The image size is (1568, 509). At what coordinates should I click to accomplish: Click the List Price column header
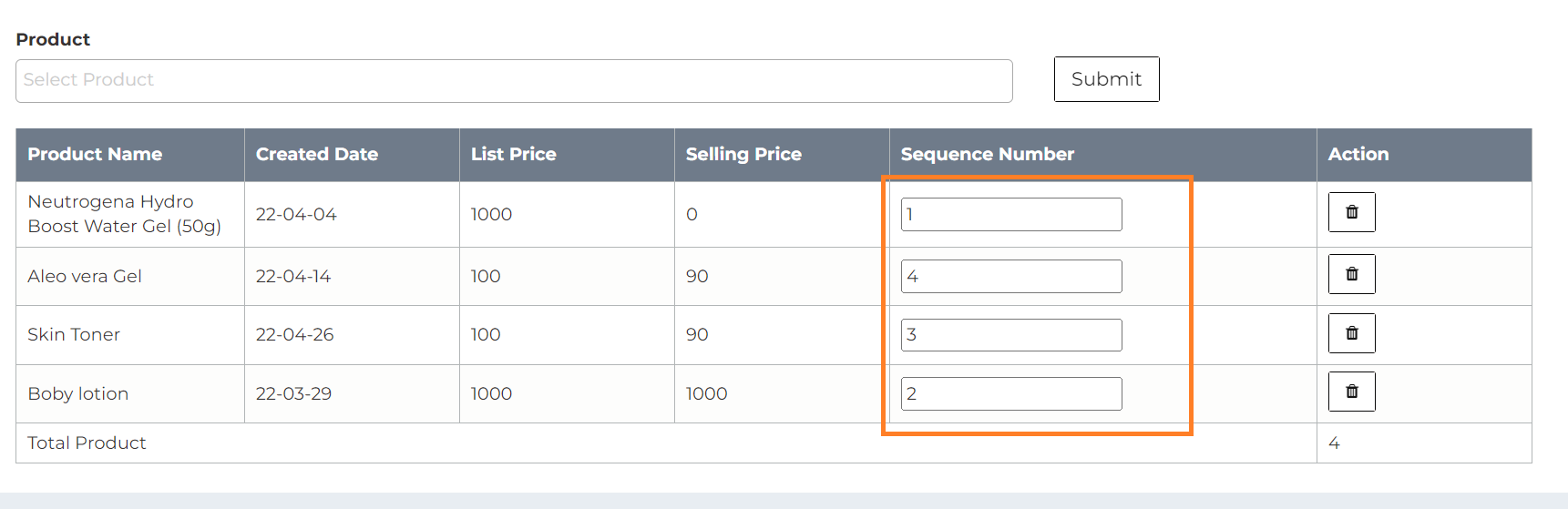click(x=513, y=155)
